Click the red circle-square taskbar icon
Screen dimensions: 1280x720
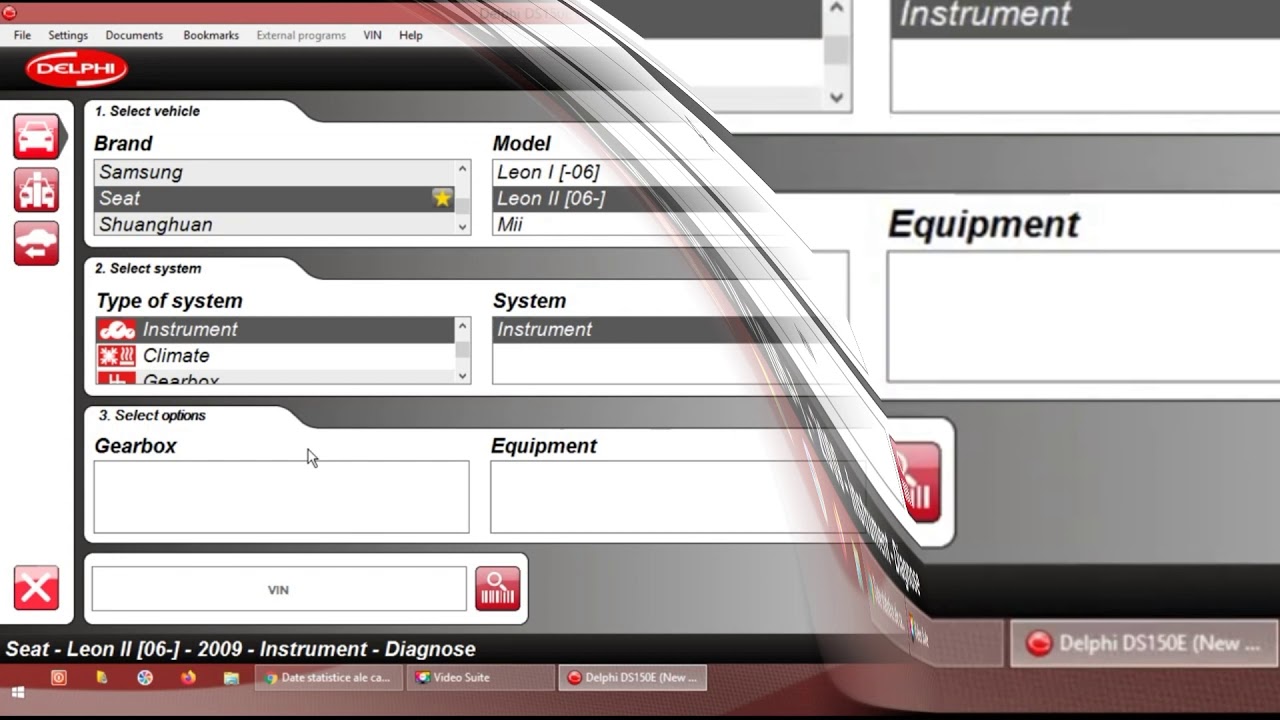click(x=59, y=678)
